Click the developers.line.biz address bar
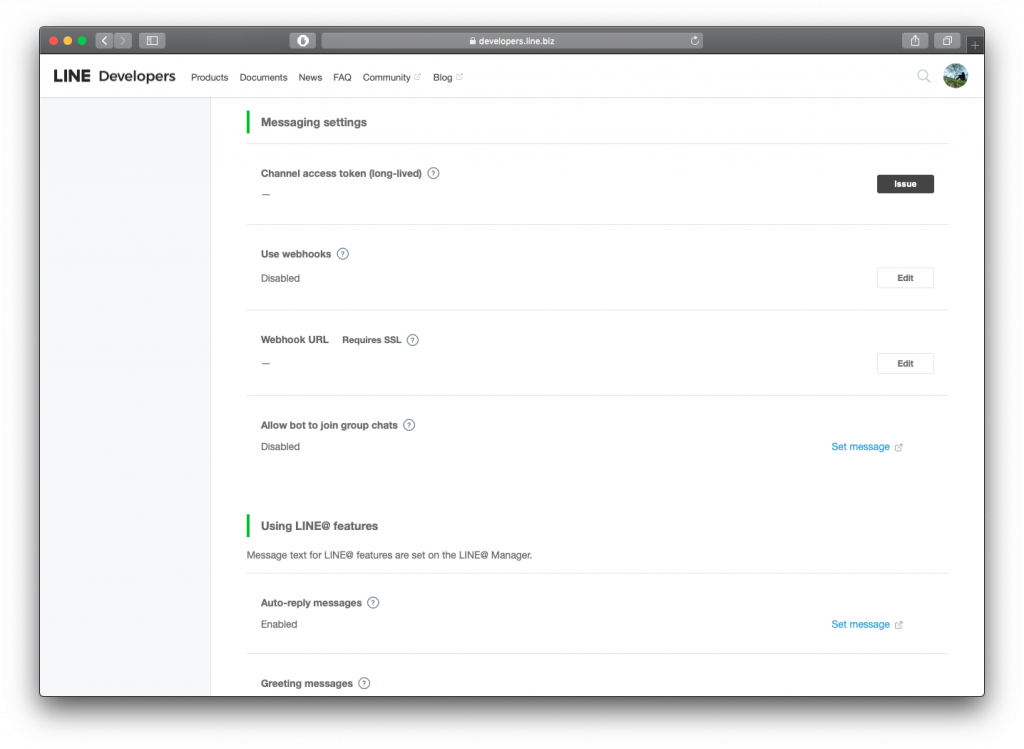 click(x=512, y=40)
